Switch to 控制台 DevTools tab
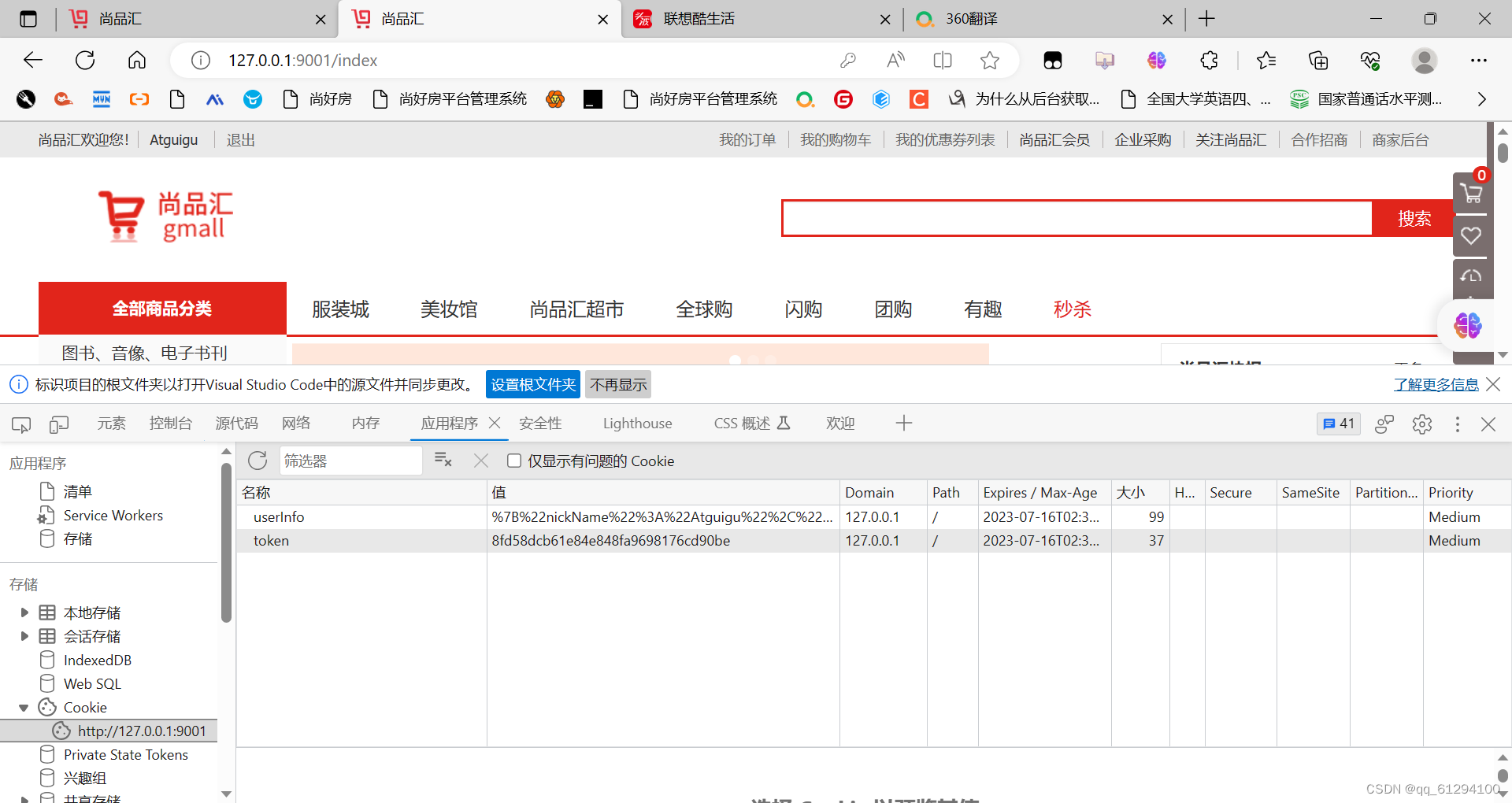 (x=171, y=424)
